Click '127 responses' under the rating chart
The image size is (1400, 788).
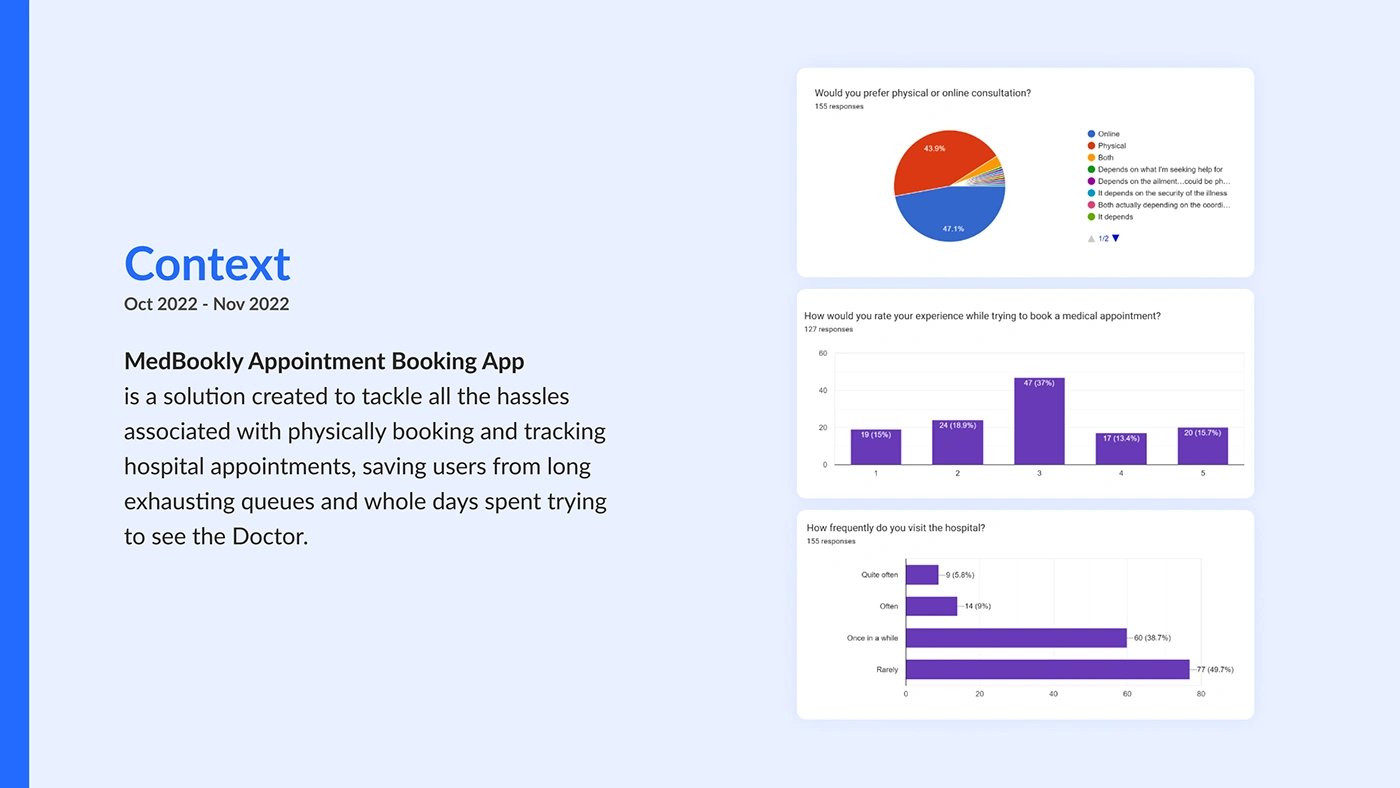tap(829, 329)
